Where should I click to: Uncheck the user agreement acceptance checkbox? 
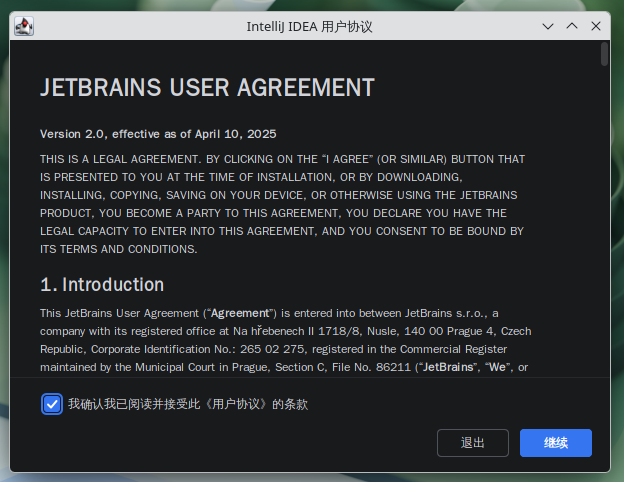tap(52, 404)
